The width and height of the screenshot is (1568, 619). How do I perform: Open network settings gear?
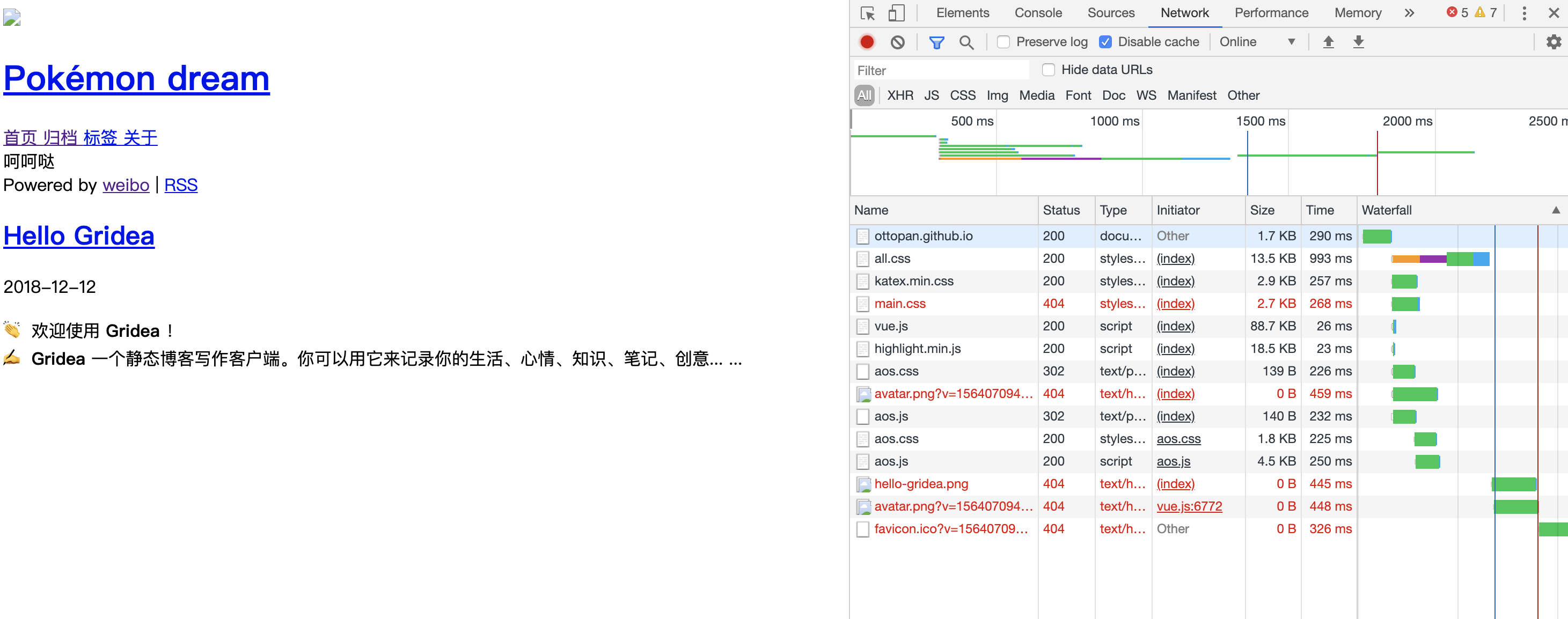click(x=1554, y=42)
